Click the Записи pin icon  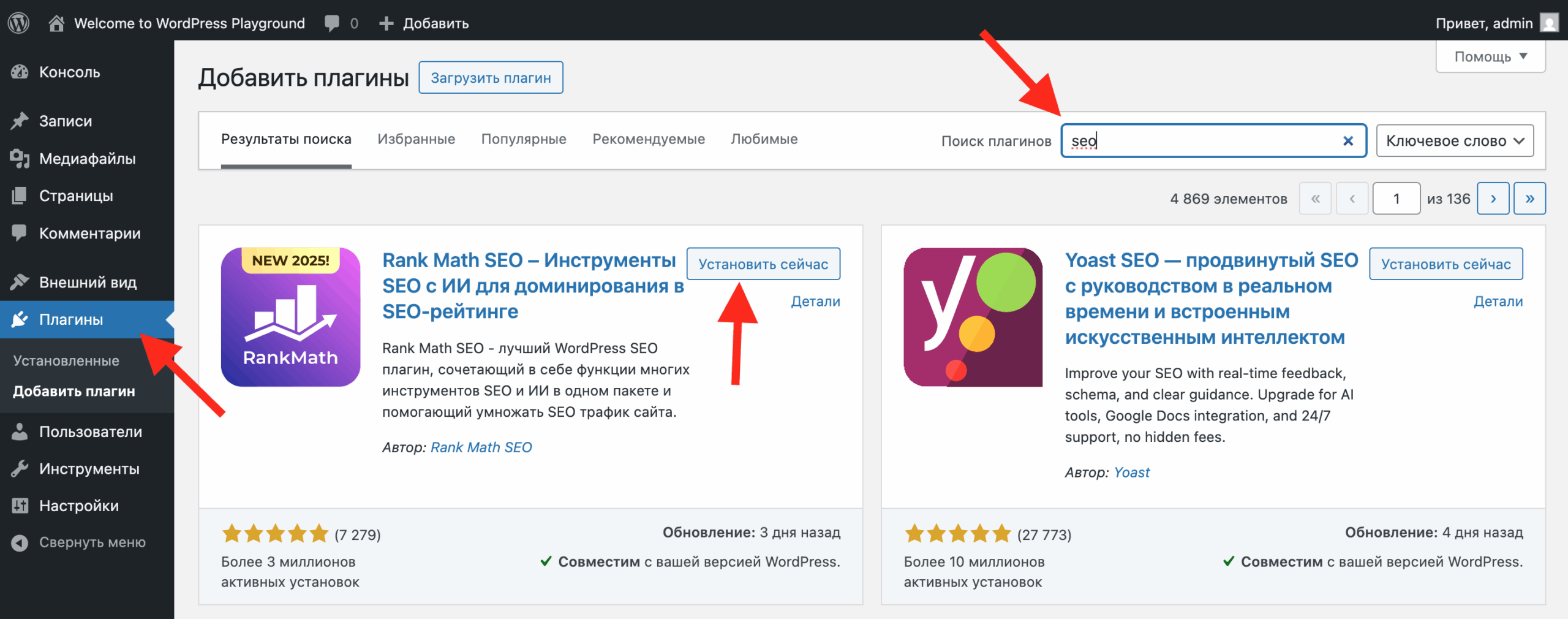pos(20,121)
